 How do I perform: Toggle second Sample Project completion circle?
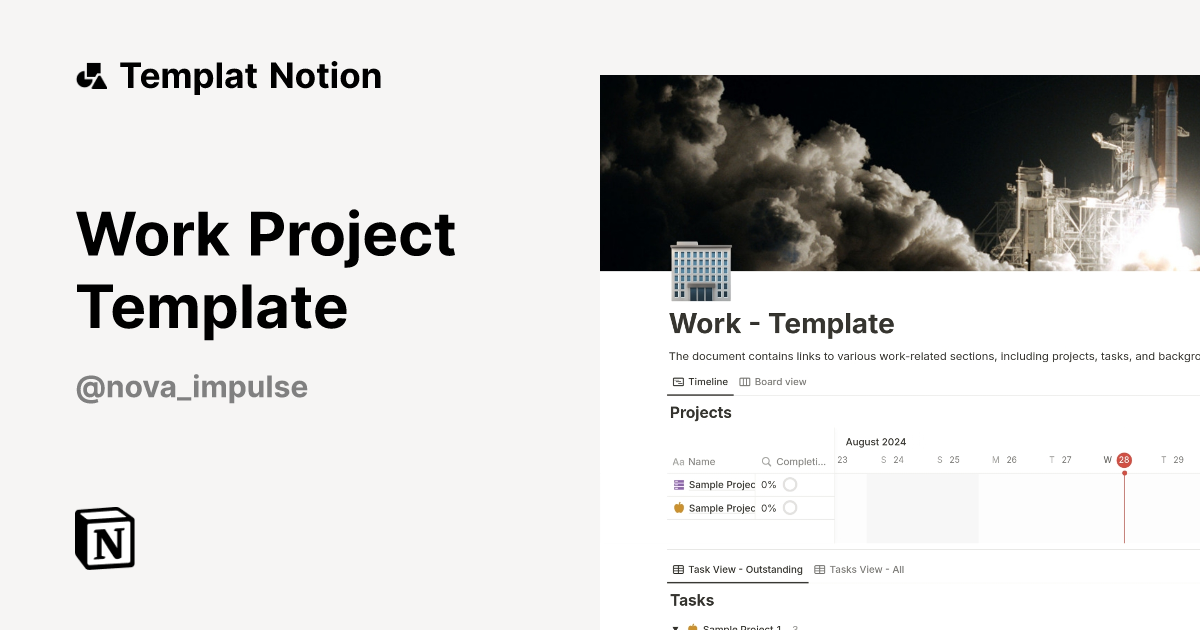791,508
